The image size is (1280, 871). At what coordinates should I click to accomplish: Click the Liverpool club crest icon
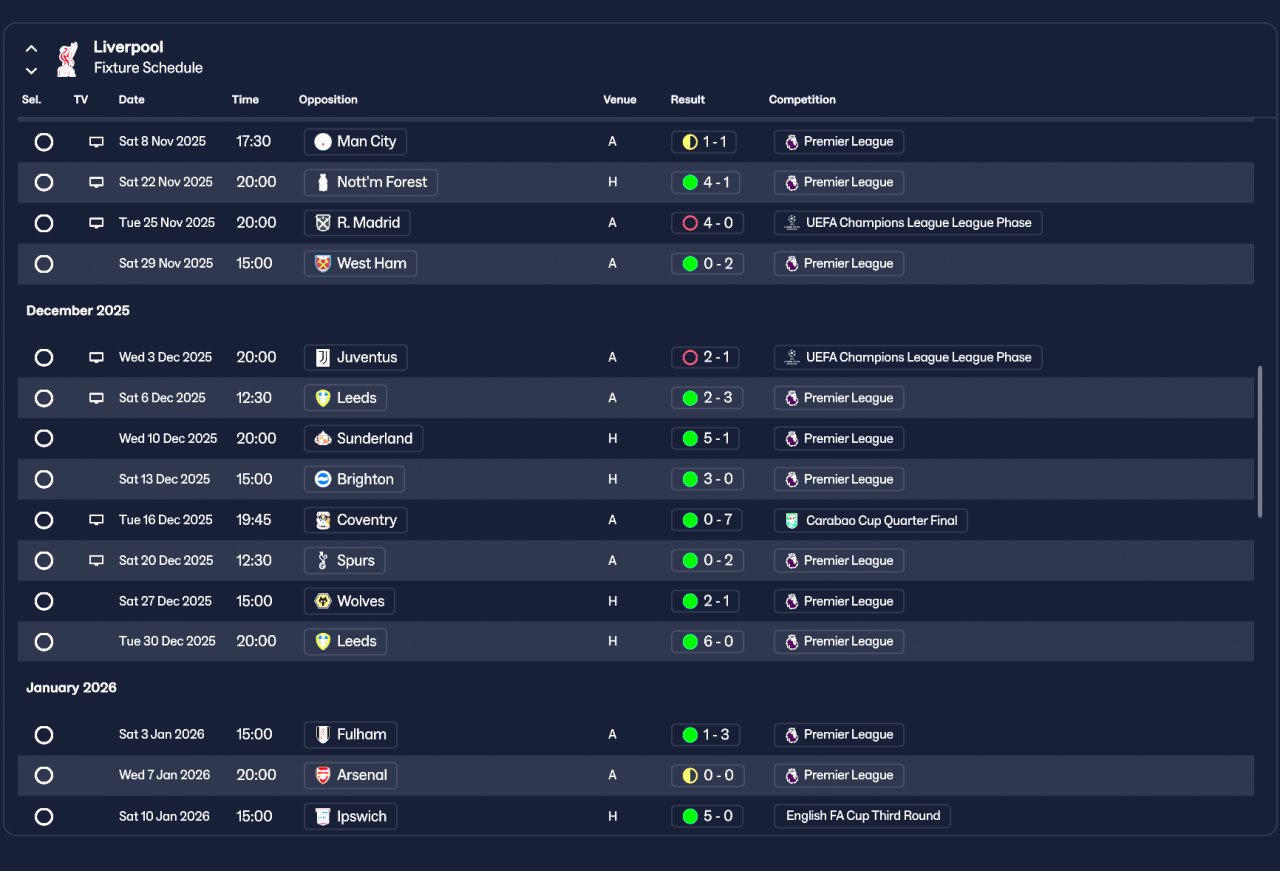pyautogui.click(x=67, y=59)
